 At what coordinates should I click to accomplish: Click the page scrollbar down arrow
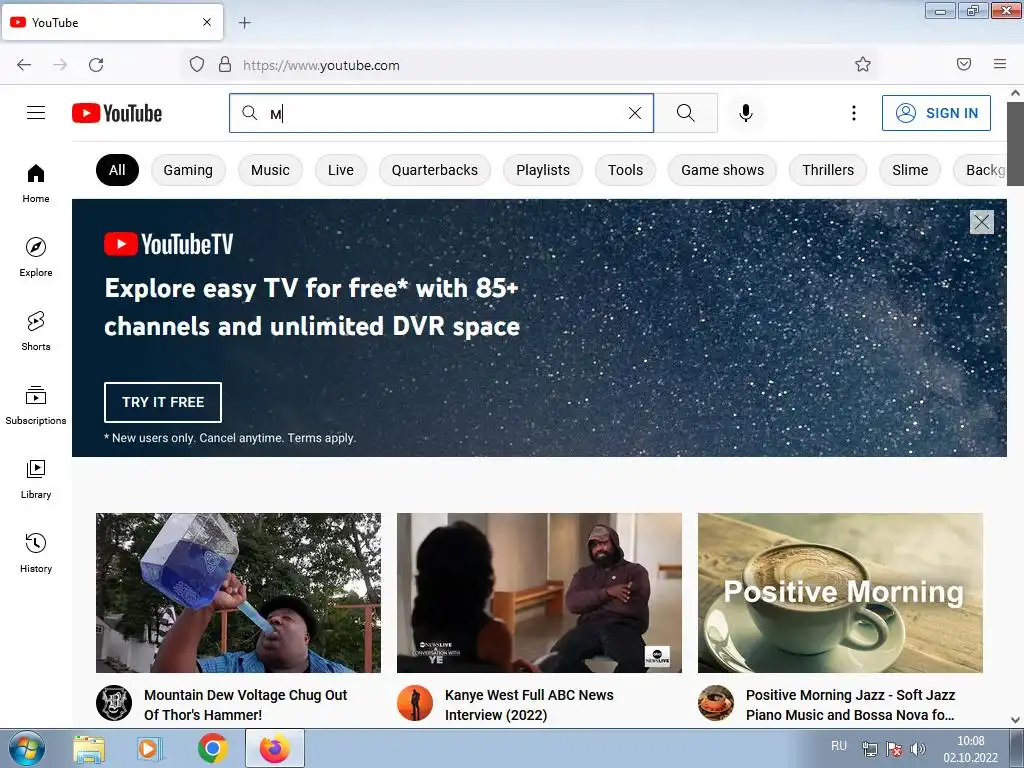[x=1016, y=720]
